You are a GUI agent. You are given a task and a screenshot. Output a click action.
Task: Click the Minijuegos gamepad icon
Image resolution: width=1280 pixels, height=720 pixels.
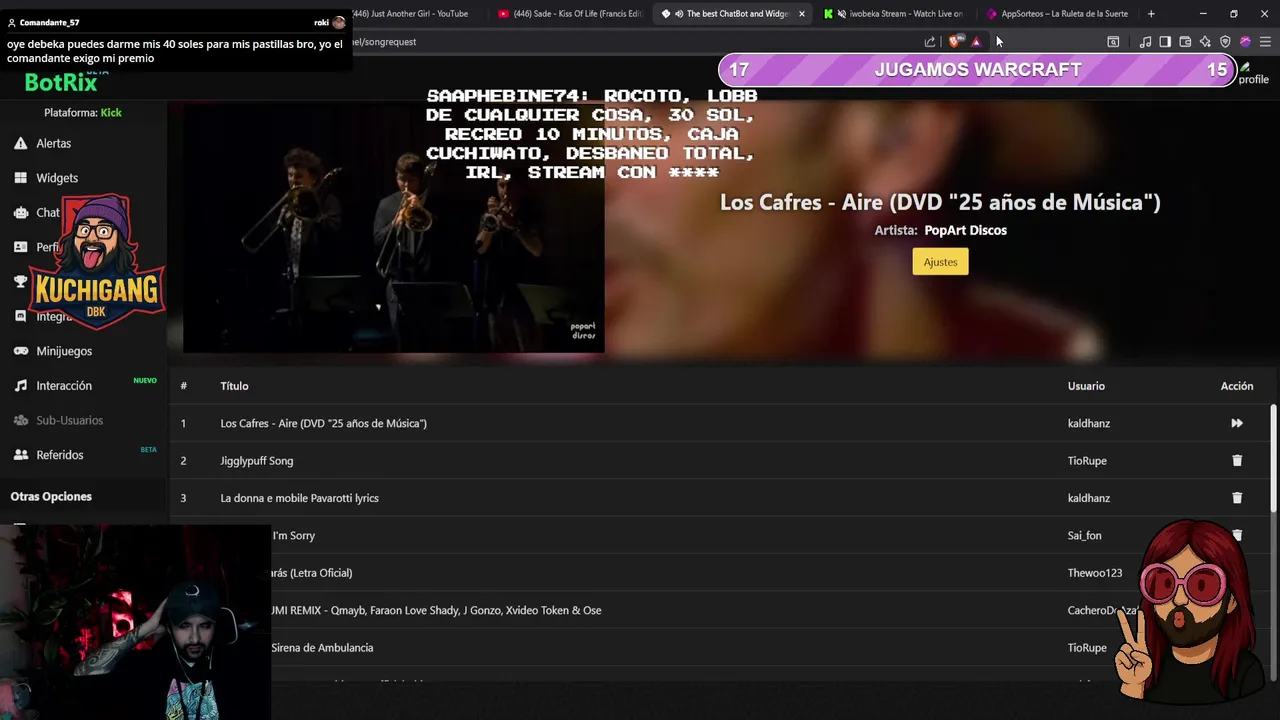[20, 351]
